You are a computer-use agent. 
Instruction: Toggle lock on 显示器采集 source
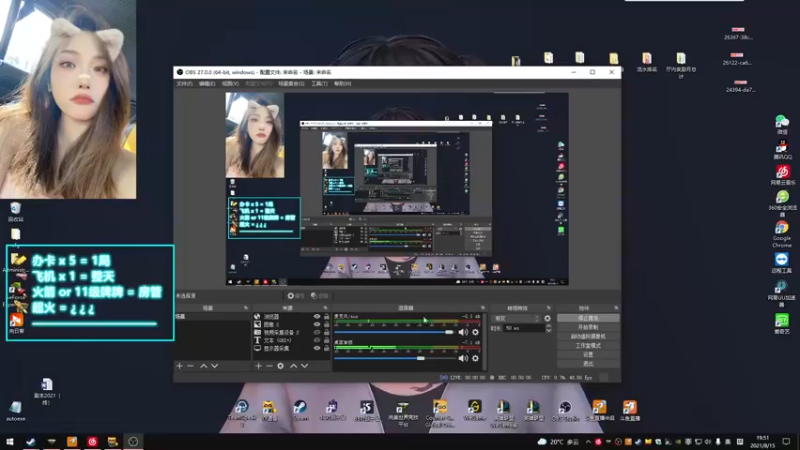327,348
